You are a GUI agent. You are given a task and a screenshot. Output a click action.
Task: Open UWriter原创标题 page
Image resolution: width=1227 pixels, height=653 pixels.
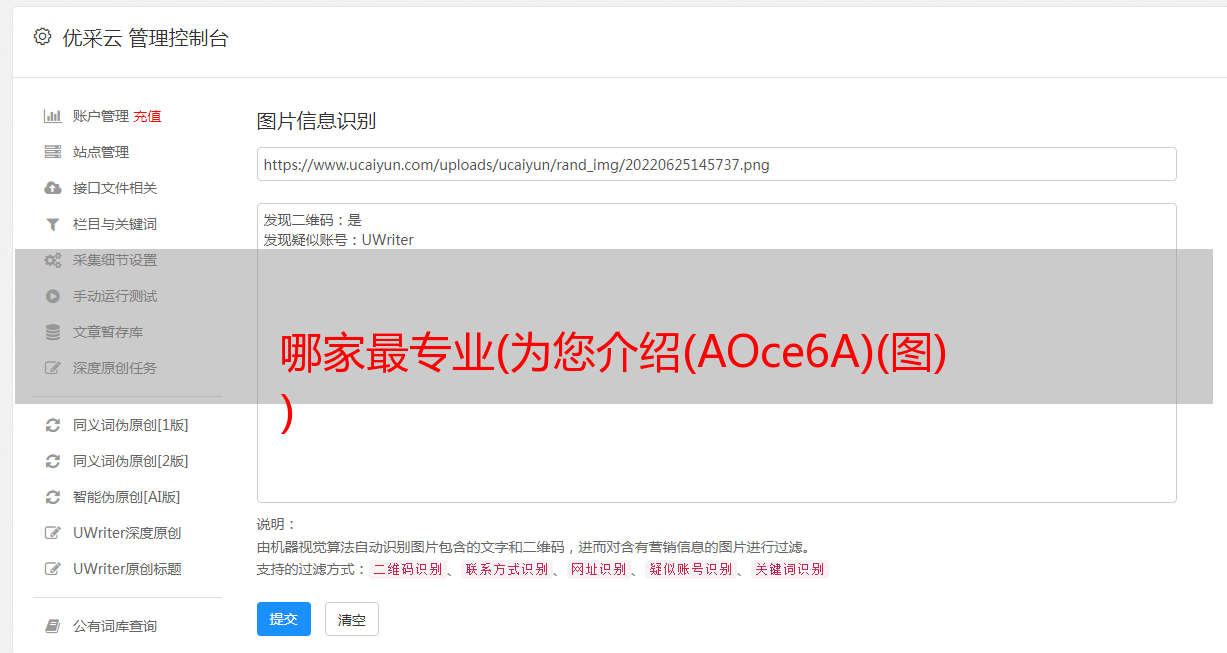click(x=127, y=569)
